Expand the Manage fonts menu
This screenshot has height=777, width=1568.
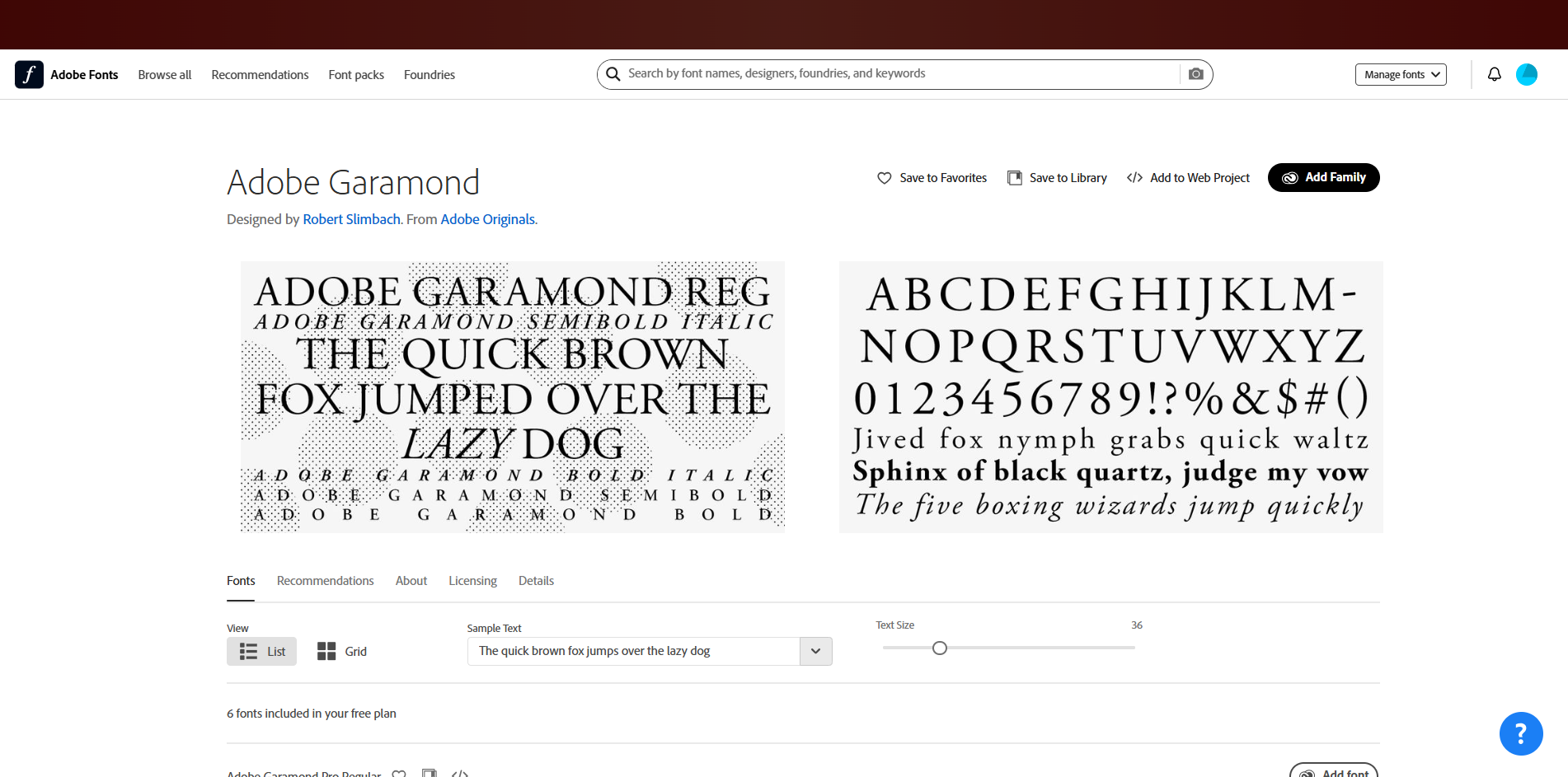click(1401, 74)
